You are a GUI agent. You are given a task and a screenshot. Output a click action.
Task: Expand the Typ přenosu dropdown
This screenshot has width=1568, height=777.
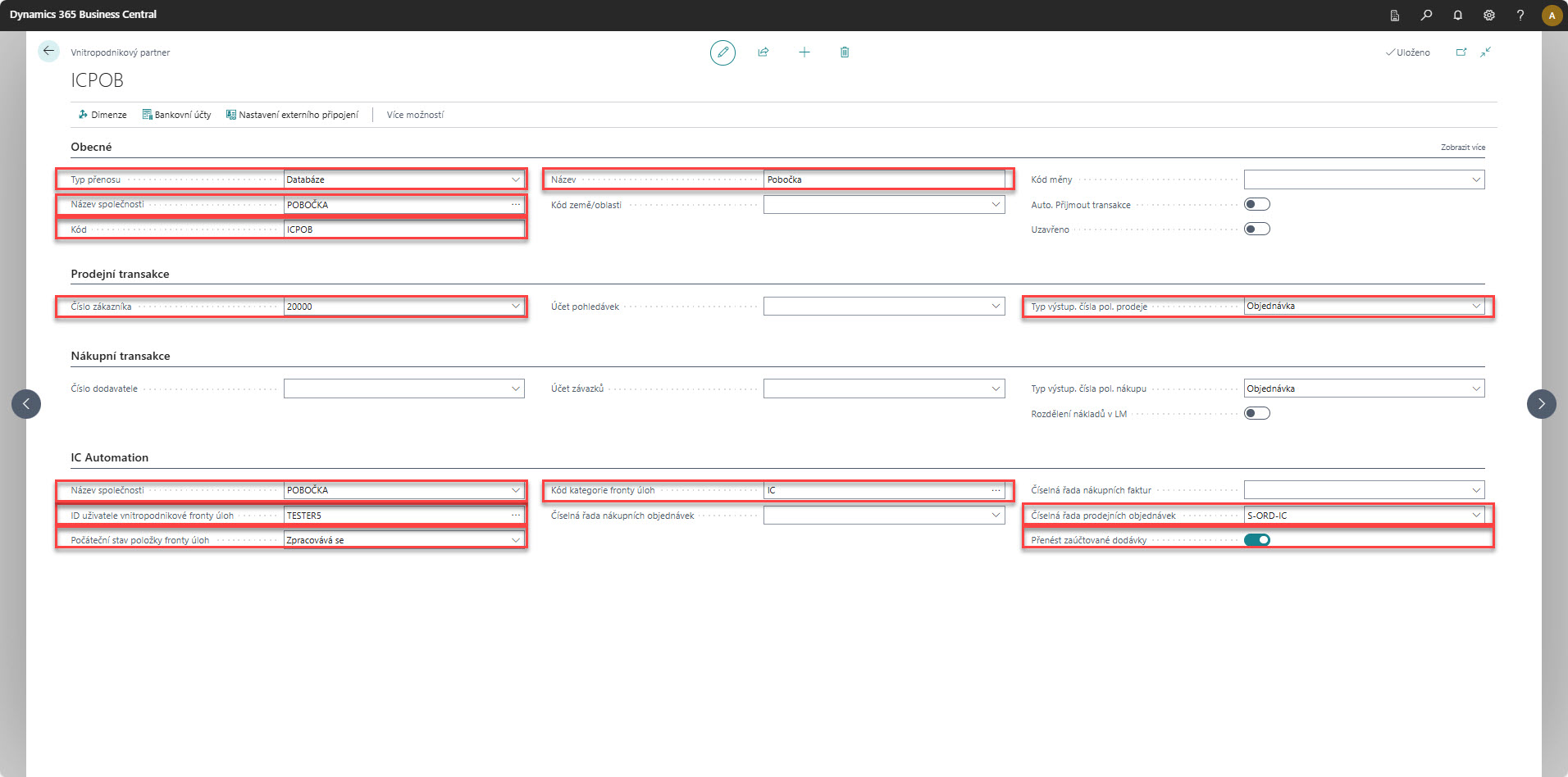tap(516, 179)
